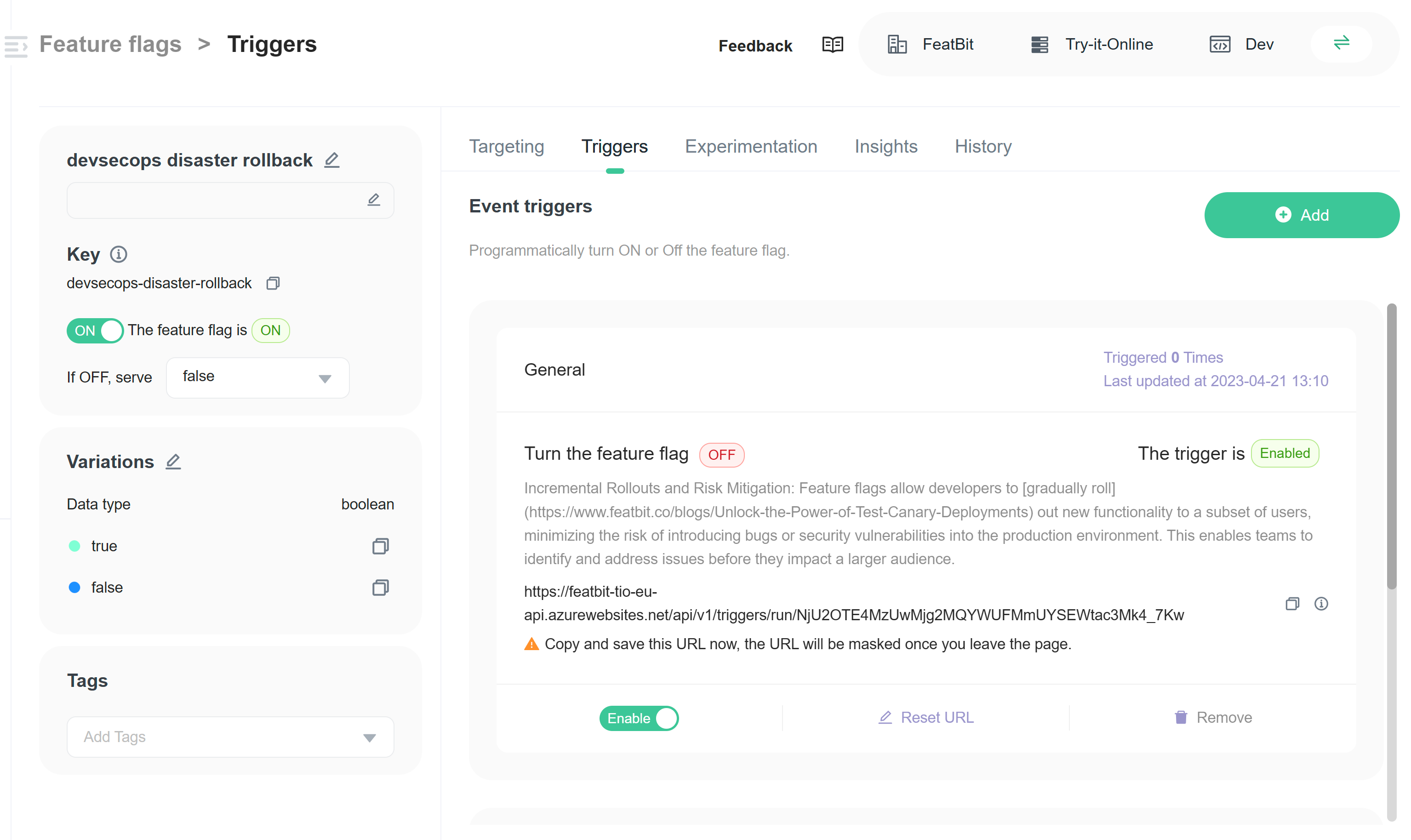Edit the flag name pencil icon
The height and width of the screenshot is (840, 1411).
(x=331, y=160)
